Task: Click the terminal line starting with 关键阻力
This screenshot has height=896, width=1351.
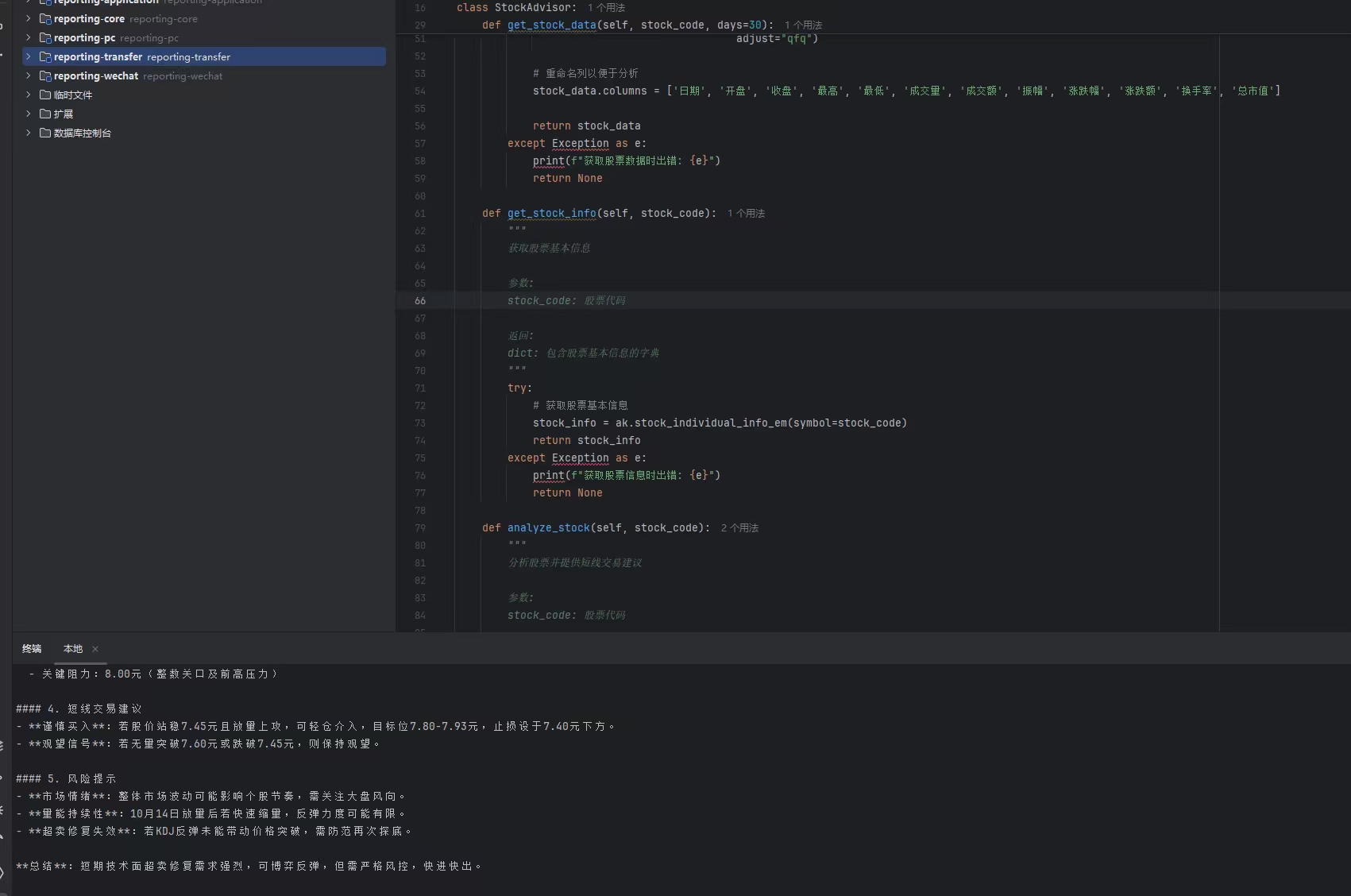Action: [153, 674]
